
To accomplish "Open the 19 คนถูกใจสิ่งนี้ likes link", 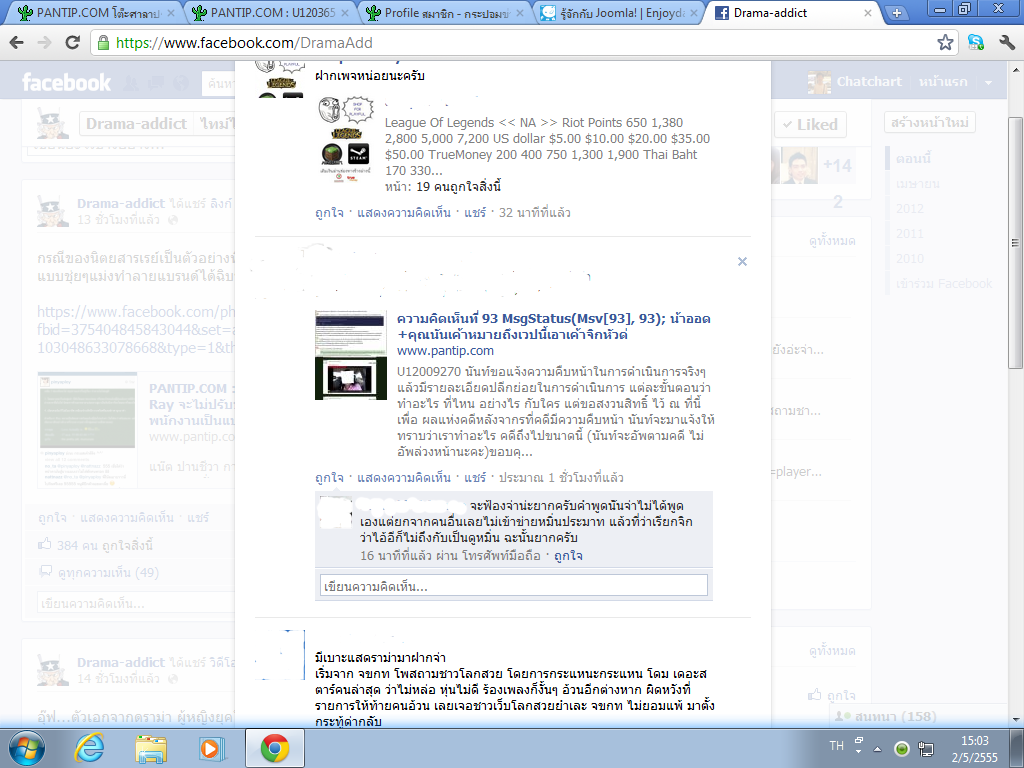I will pos(458,187).
